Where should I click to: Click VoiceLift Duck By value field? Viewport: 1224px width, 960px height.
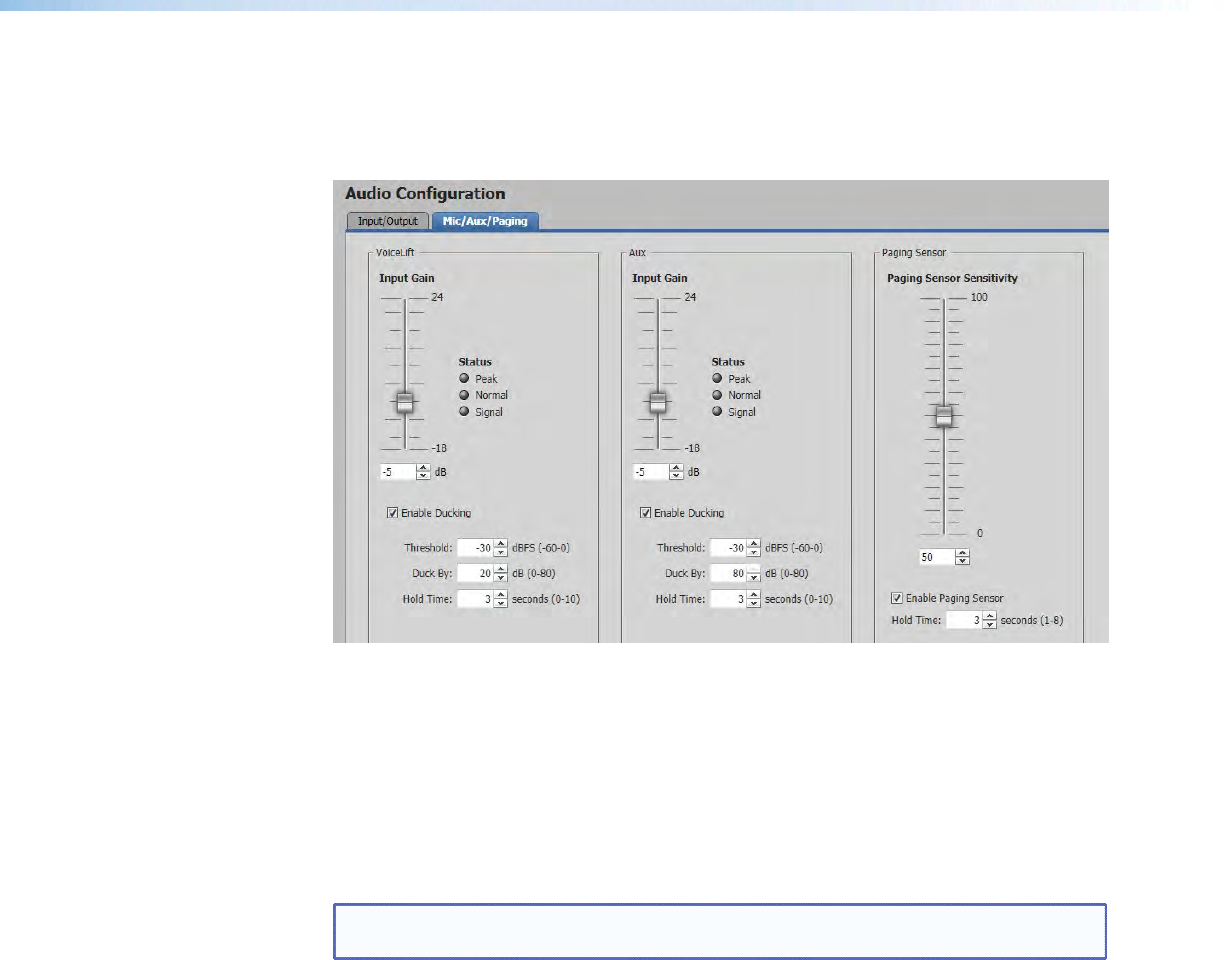click(x=475, y=574)
